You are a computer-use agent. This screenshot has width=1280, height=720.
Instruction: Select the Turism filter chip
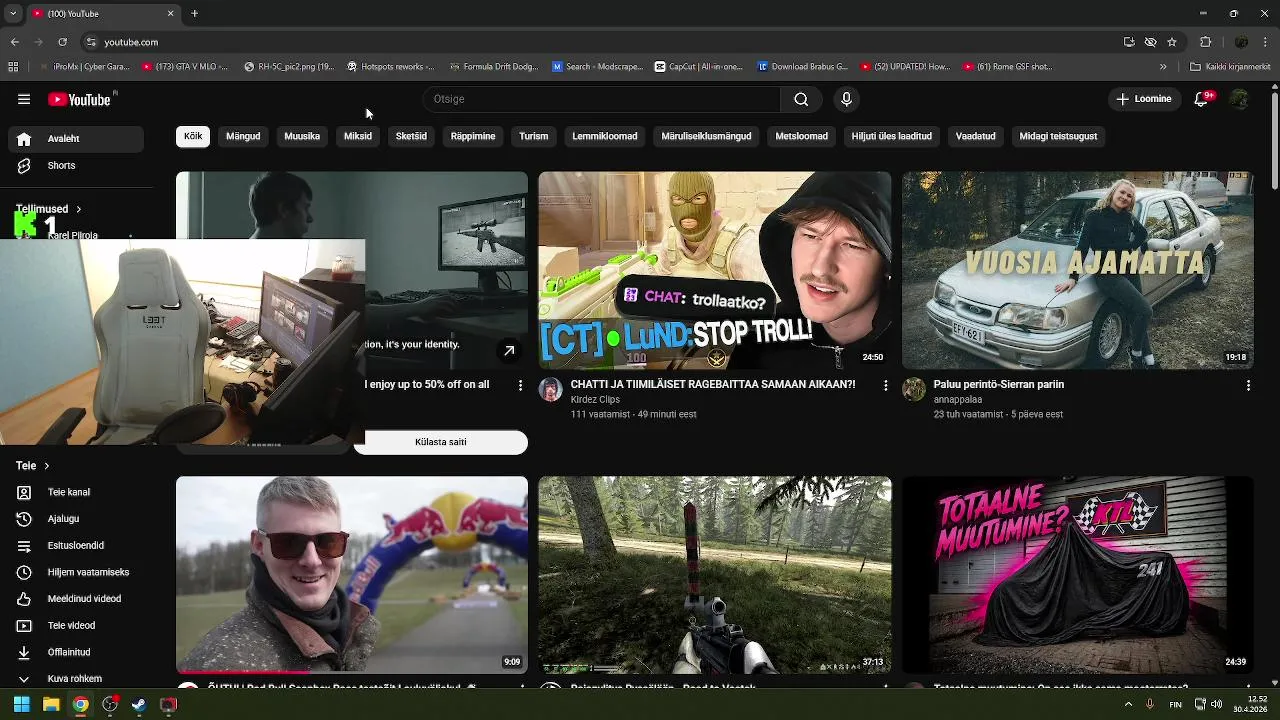[534, 136]
